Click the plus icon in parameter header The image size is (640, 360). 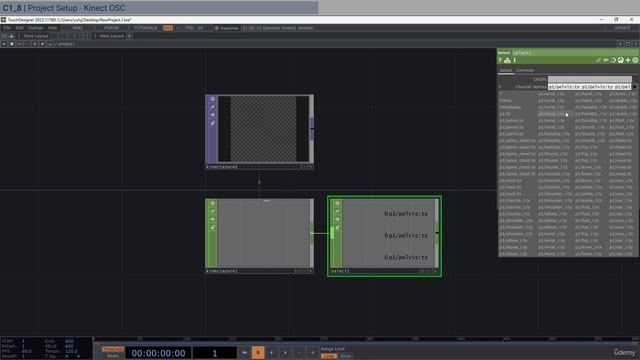(628, 60)
